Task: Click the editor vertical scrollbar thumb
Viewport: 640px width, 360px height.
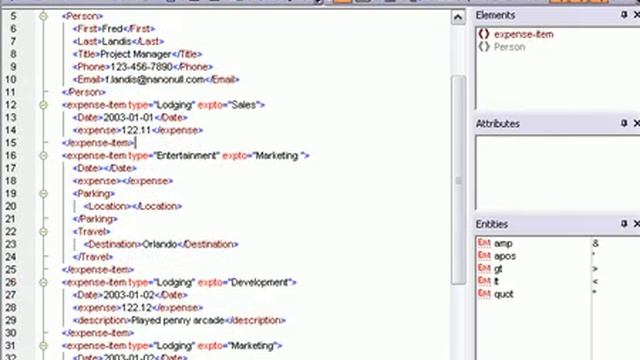Action: coord(458,180)
